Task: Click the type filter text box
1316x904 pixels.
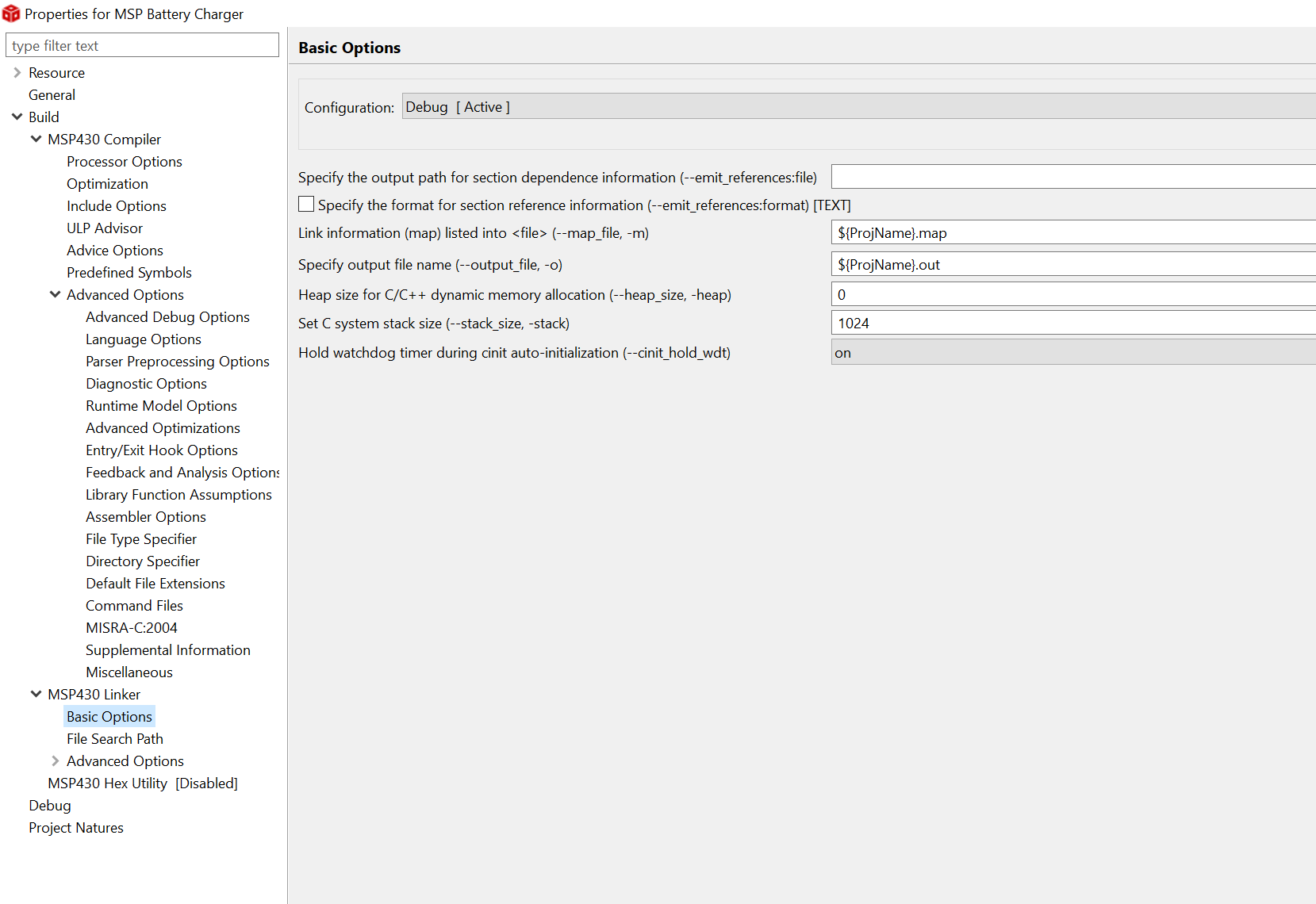Action: [x=143, y=45]
